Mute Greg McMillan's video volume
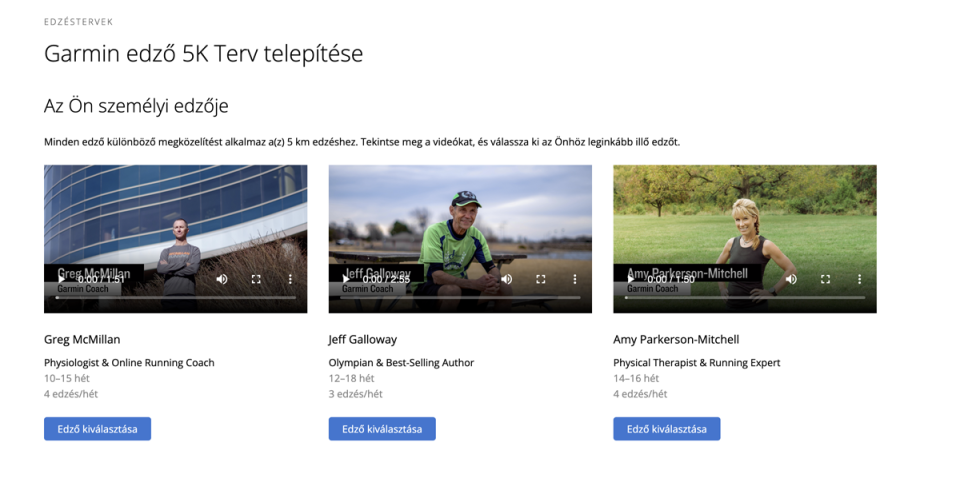Screen dimensions: 960x502 tap(222, 279)
